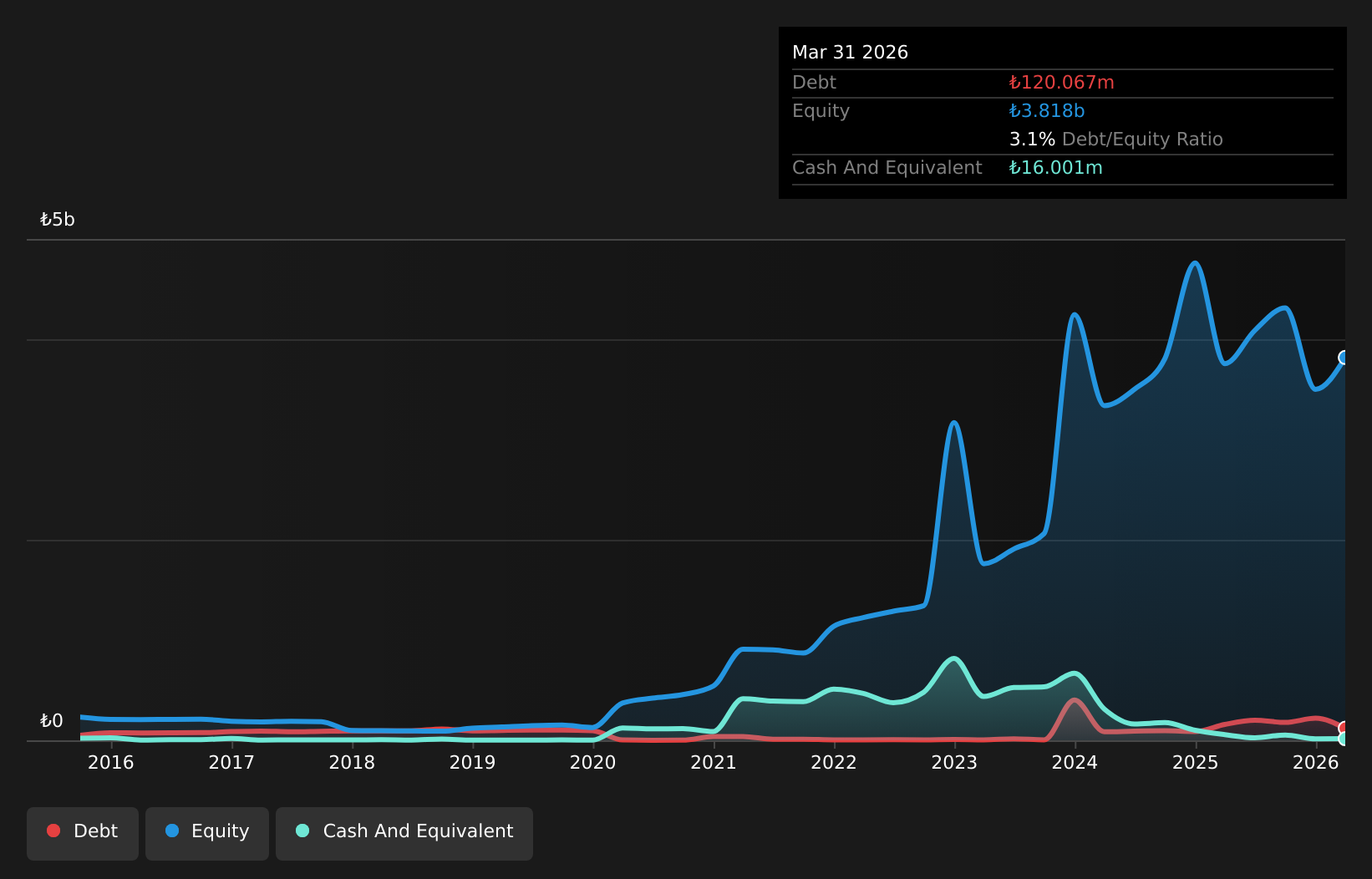Image resolution: width=1372 pixels, height=879 pixels.
Task: Click the ₺120.067m debt value in tooltip
Action: click(1061, 83)
